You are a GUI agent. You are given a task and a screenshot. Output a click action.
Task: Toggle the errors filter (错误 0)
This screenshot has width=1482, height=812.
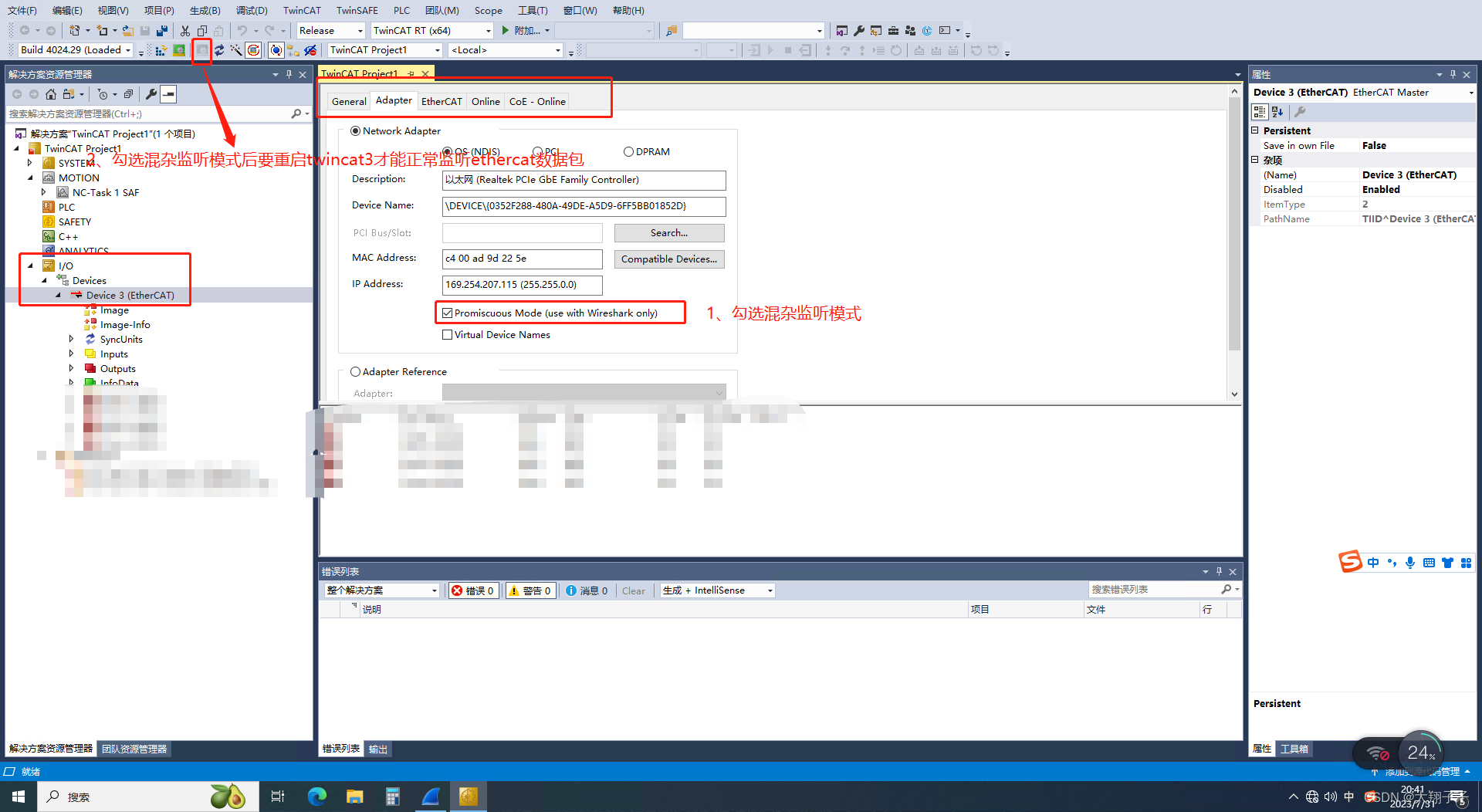tap(472, 590)
